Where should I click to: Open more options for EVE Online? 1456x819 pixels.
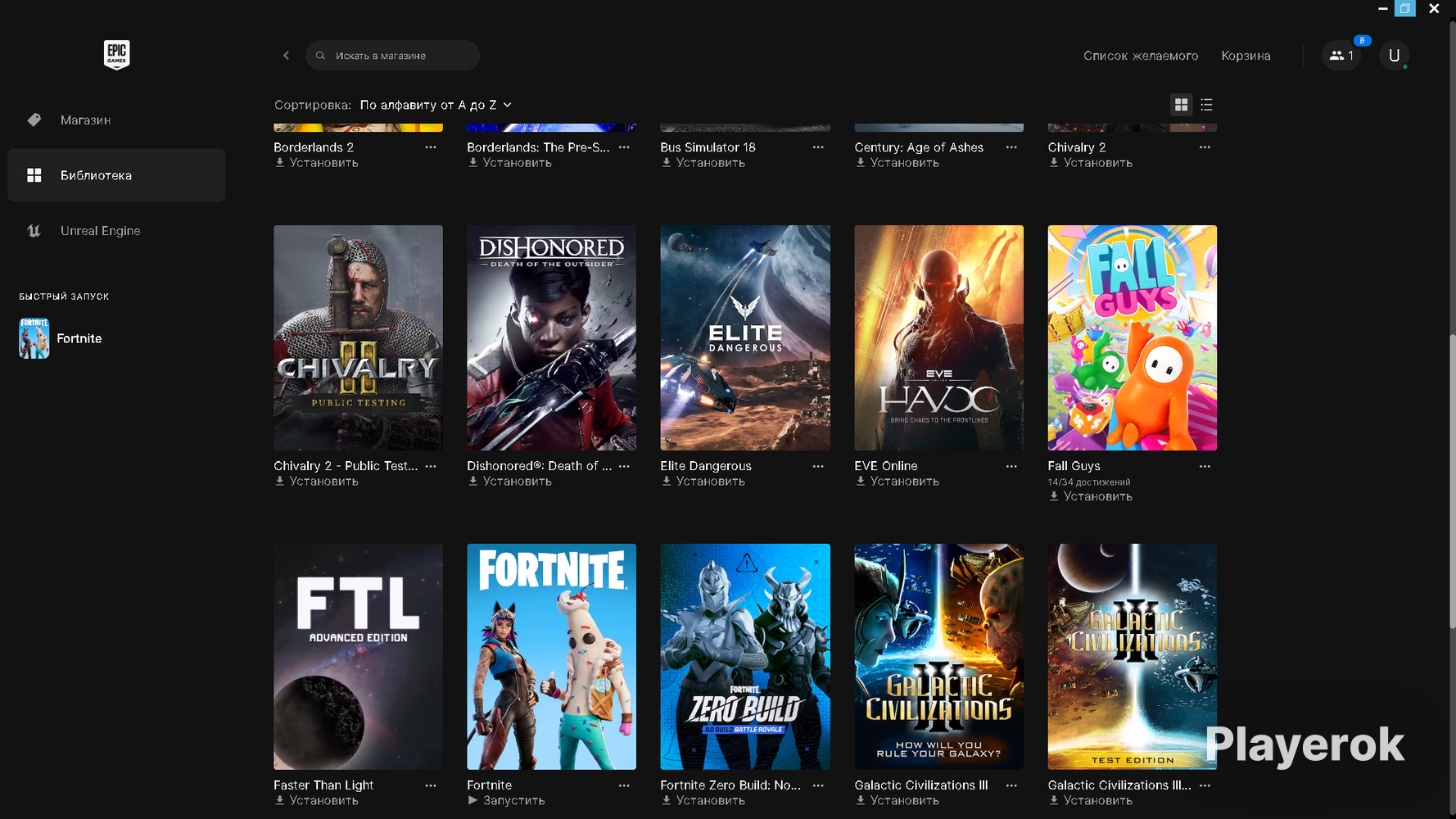point(1011,466)
